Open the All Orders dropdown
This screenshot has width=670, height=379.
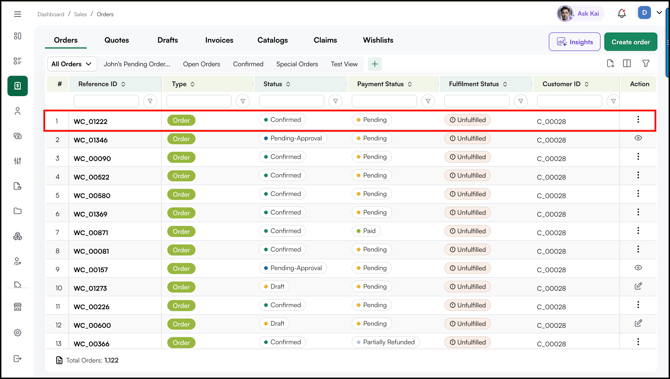(x=72, y=64)
